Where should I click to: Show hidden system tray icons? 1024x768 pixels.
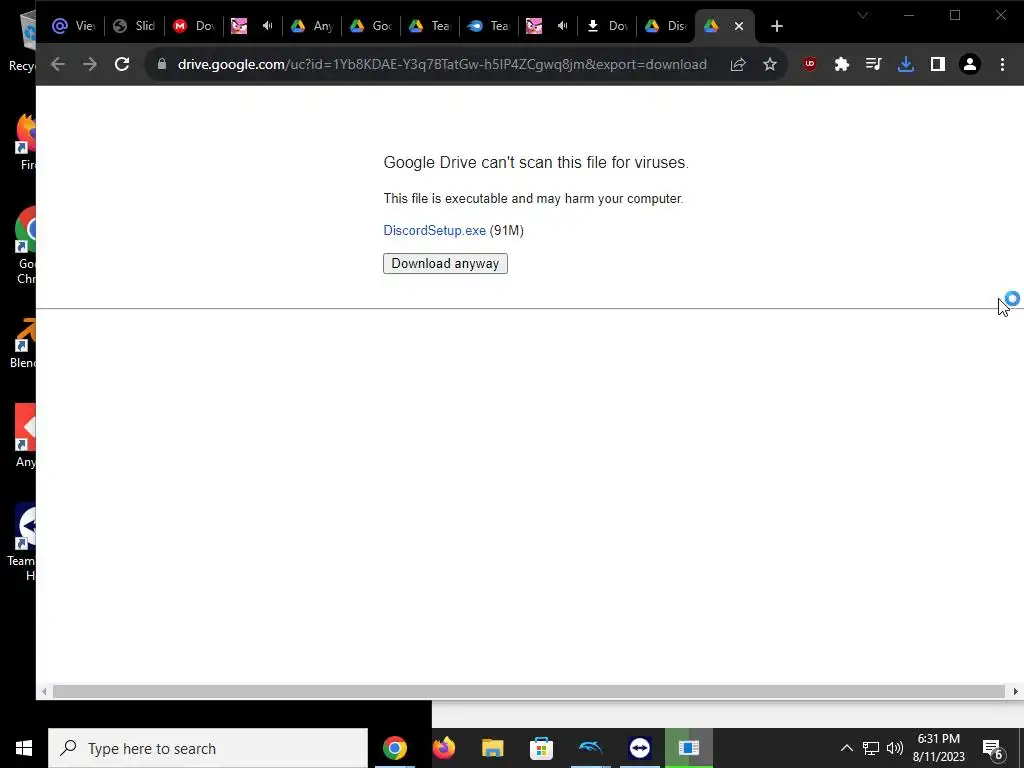(846, 748)
